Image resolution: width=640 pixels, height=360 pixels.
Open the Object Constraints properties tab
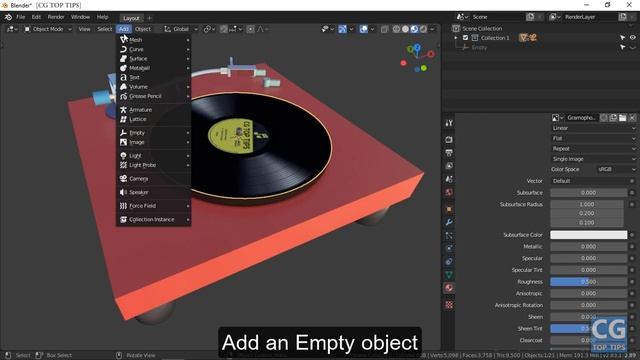(x=449, y=261)
